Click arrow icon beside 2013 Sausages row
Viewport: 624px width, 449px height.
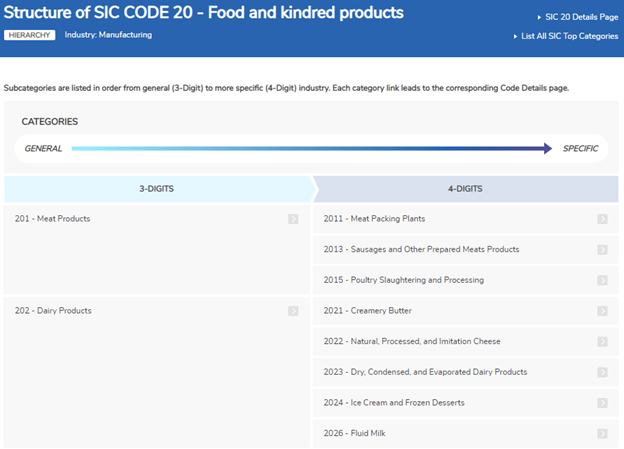603,250
